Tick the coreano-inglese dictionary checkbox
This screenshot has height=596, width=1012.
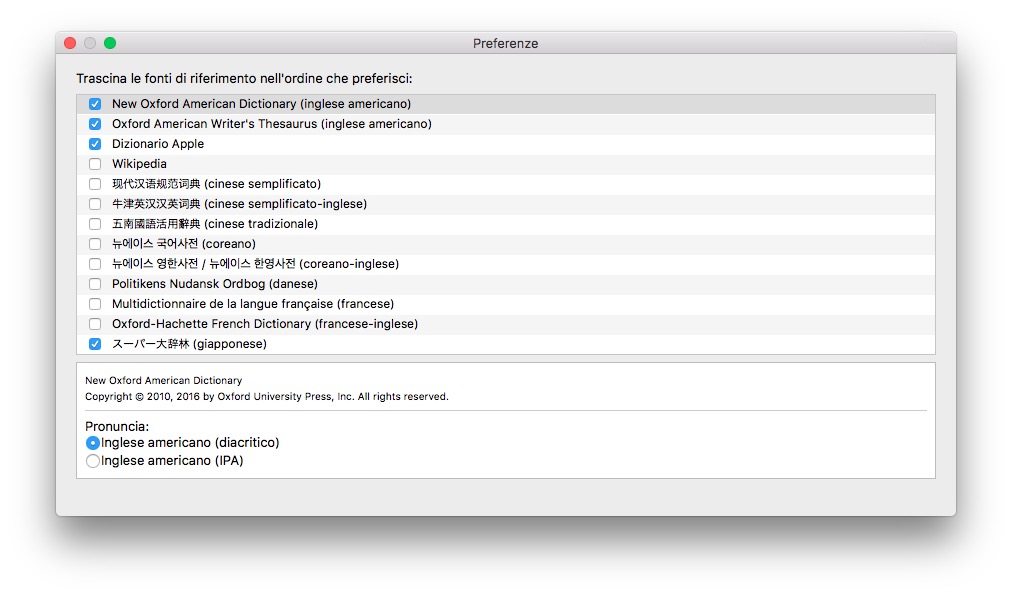tap(95, 264)
